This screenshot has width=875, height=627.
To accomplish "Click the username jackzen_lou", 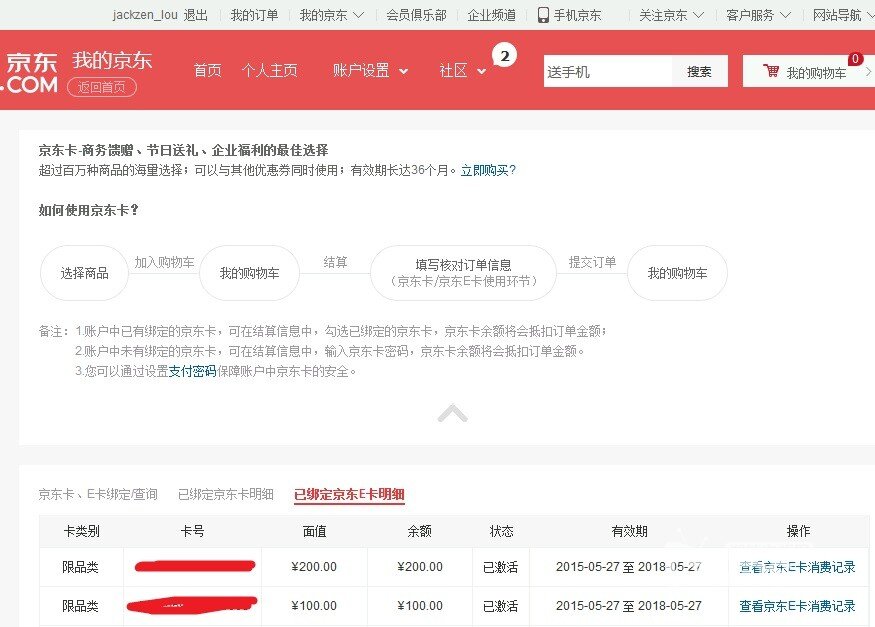I will tap(145, 15).
